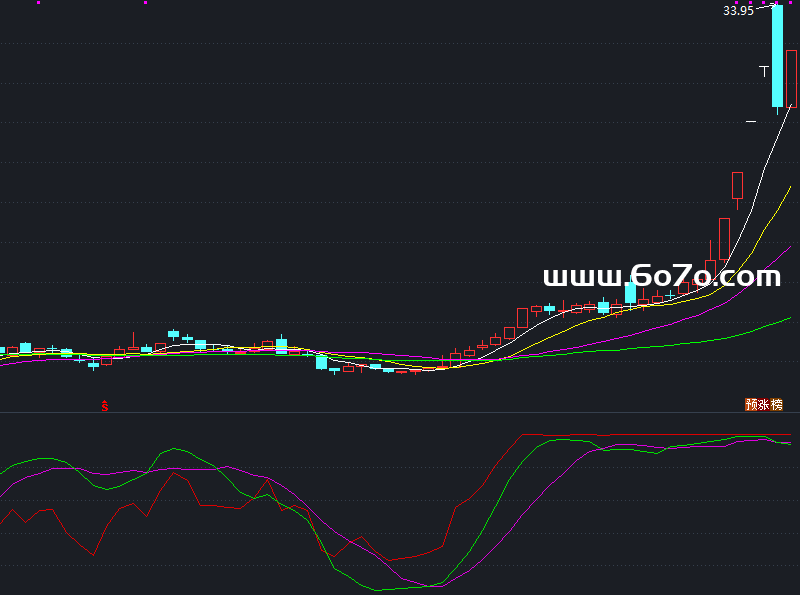Image resolution: width=800 pixels, height=595 pixels.
Task: Open the 预涨榜 badge
Action: click(764, 405)
